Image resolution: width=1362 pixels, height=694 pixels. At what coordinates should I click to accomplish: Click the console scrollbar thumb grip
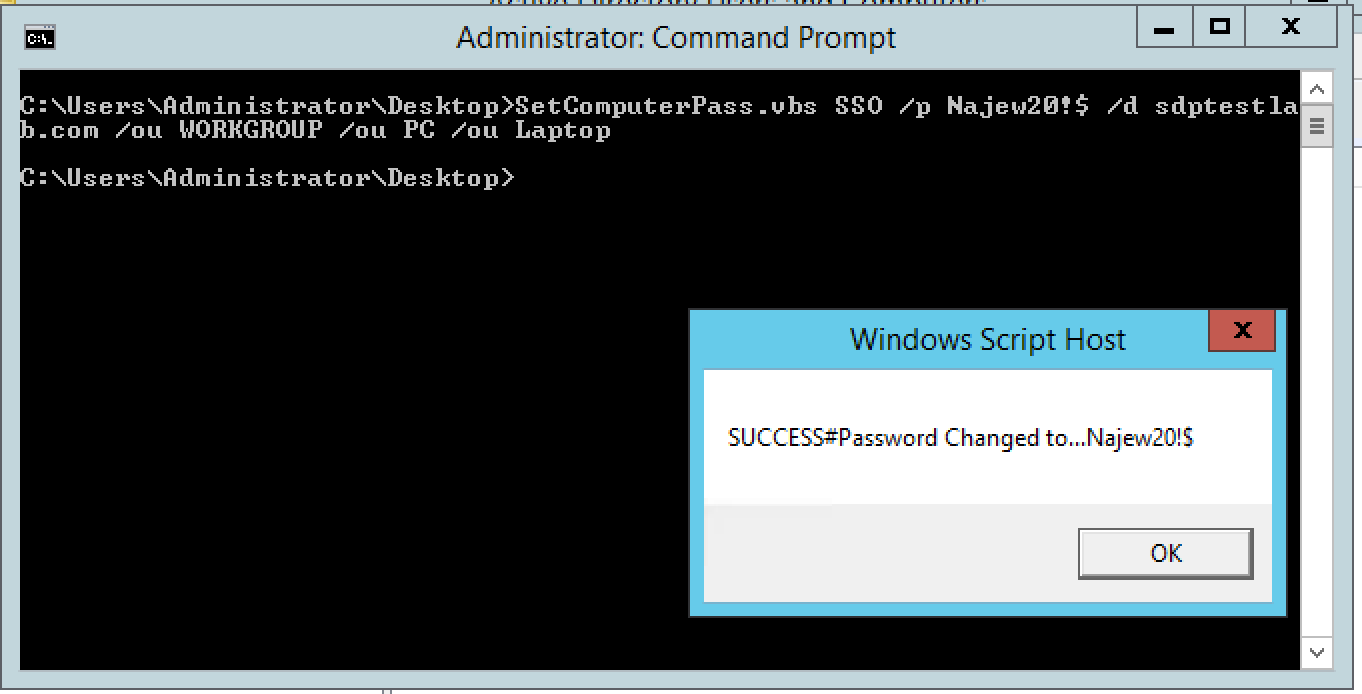1317,127
